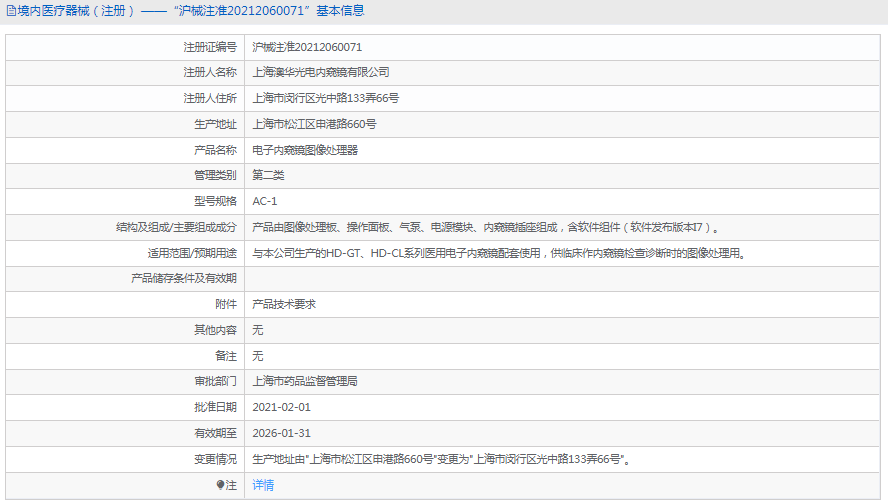The image size is (888, 502).
Task: Click the lightbulb icon next to 注
Action: pyautogui.click(x=220, y=485)
